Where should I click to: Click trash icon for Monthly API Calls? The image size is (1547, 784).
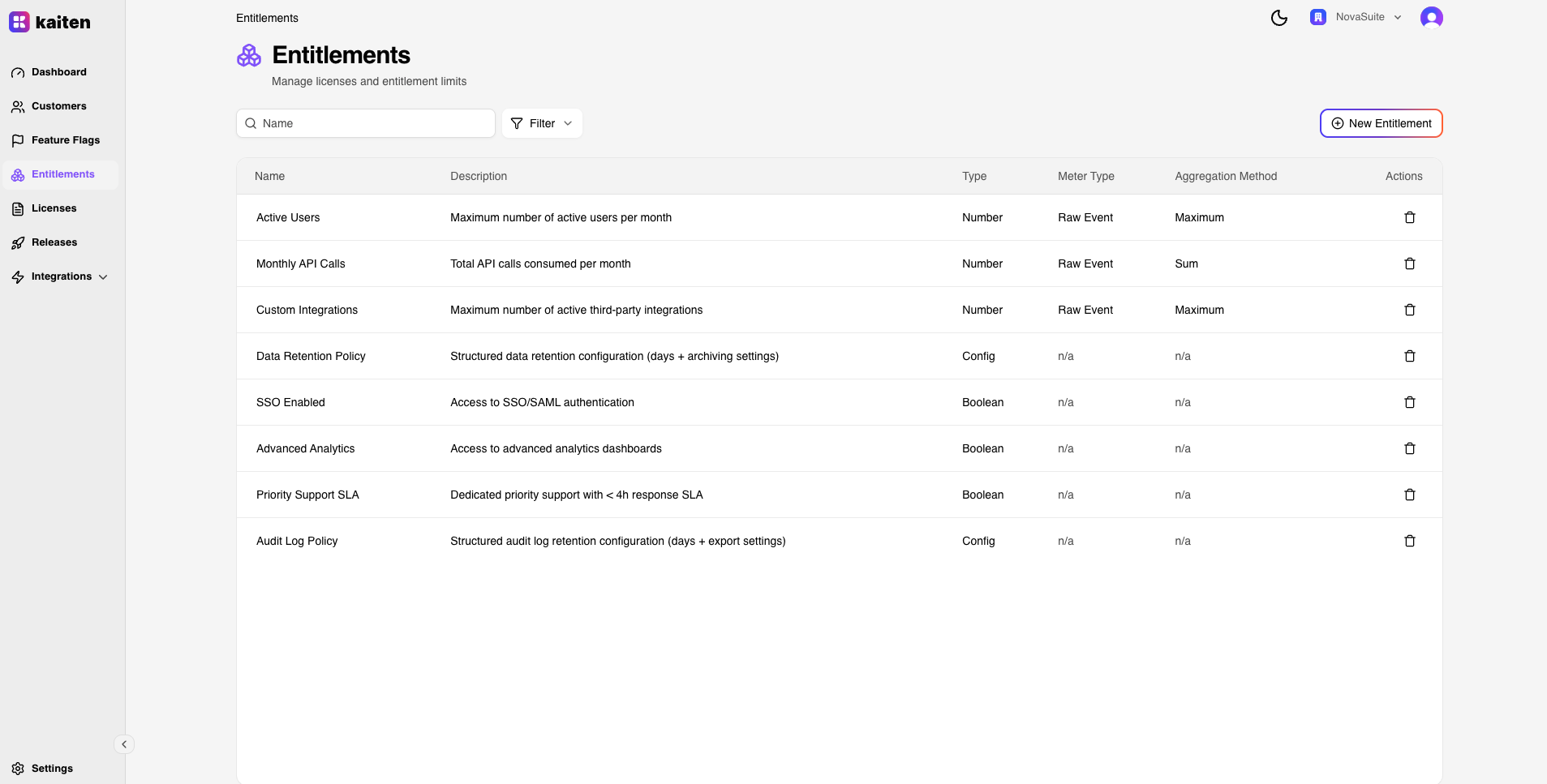[x=1409, y=263]
